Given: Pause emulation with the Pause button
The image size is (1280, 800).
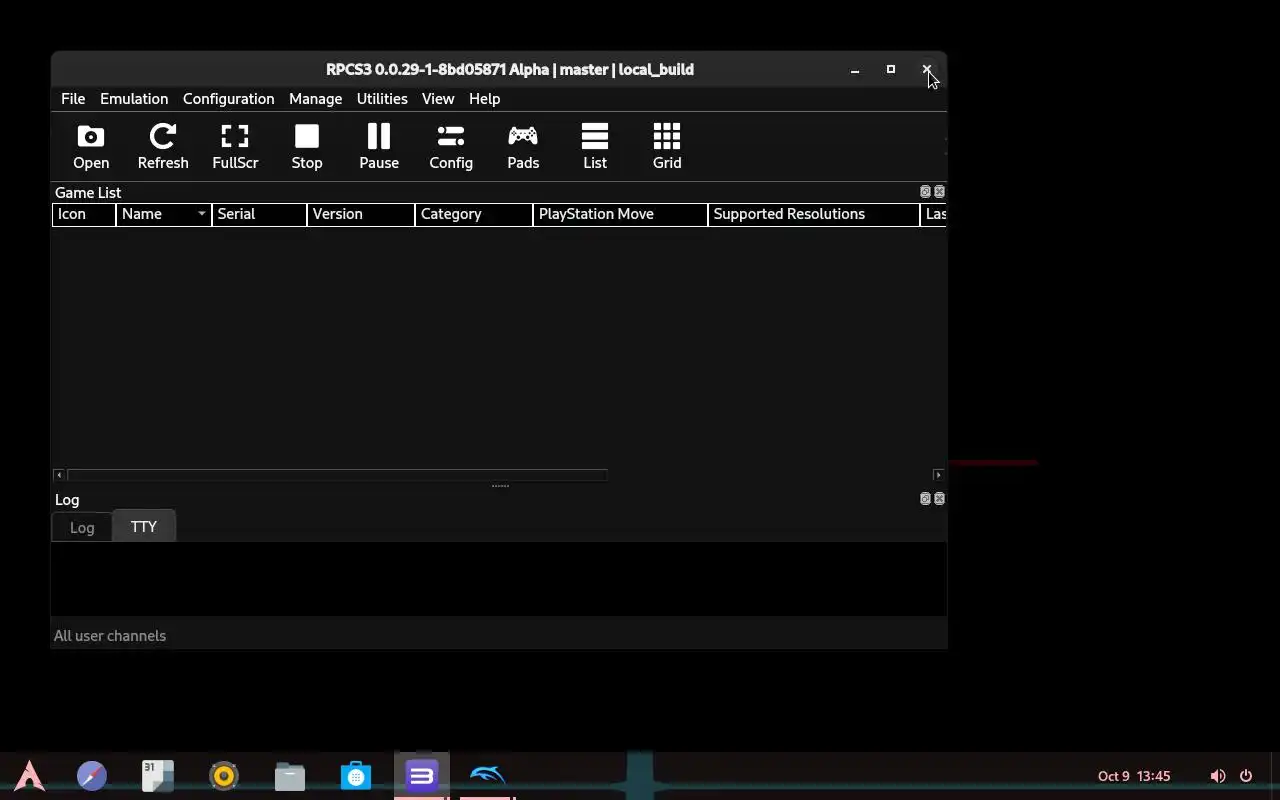Looking at the screenshot, I should click(x=379, y=146).
